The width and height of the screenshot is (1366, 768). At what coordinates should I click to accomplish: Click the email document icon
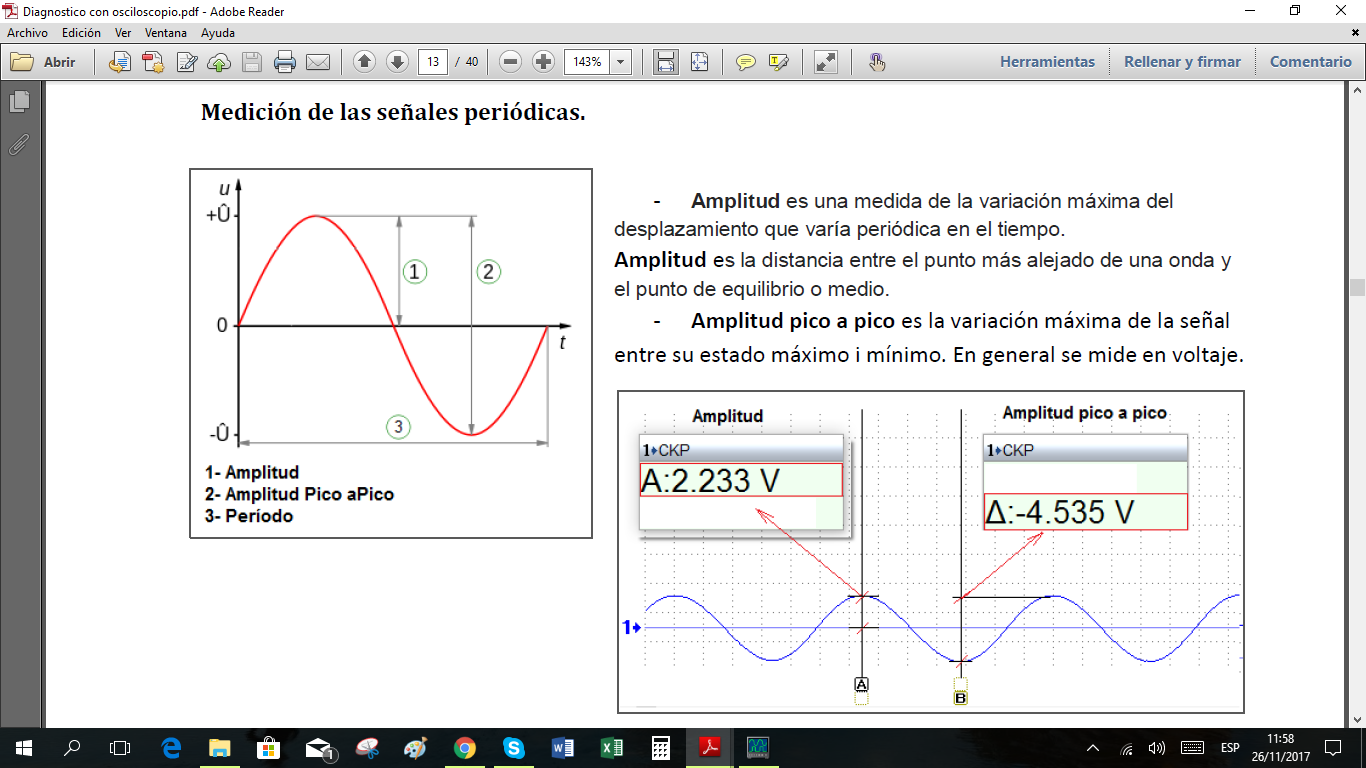point(319,61)
